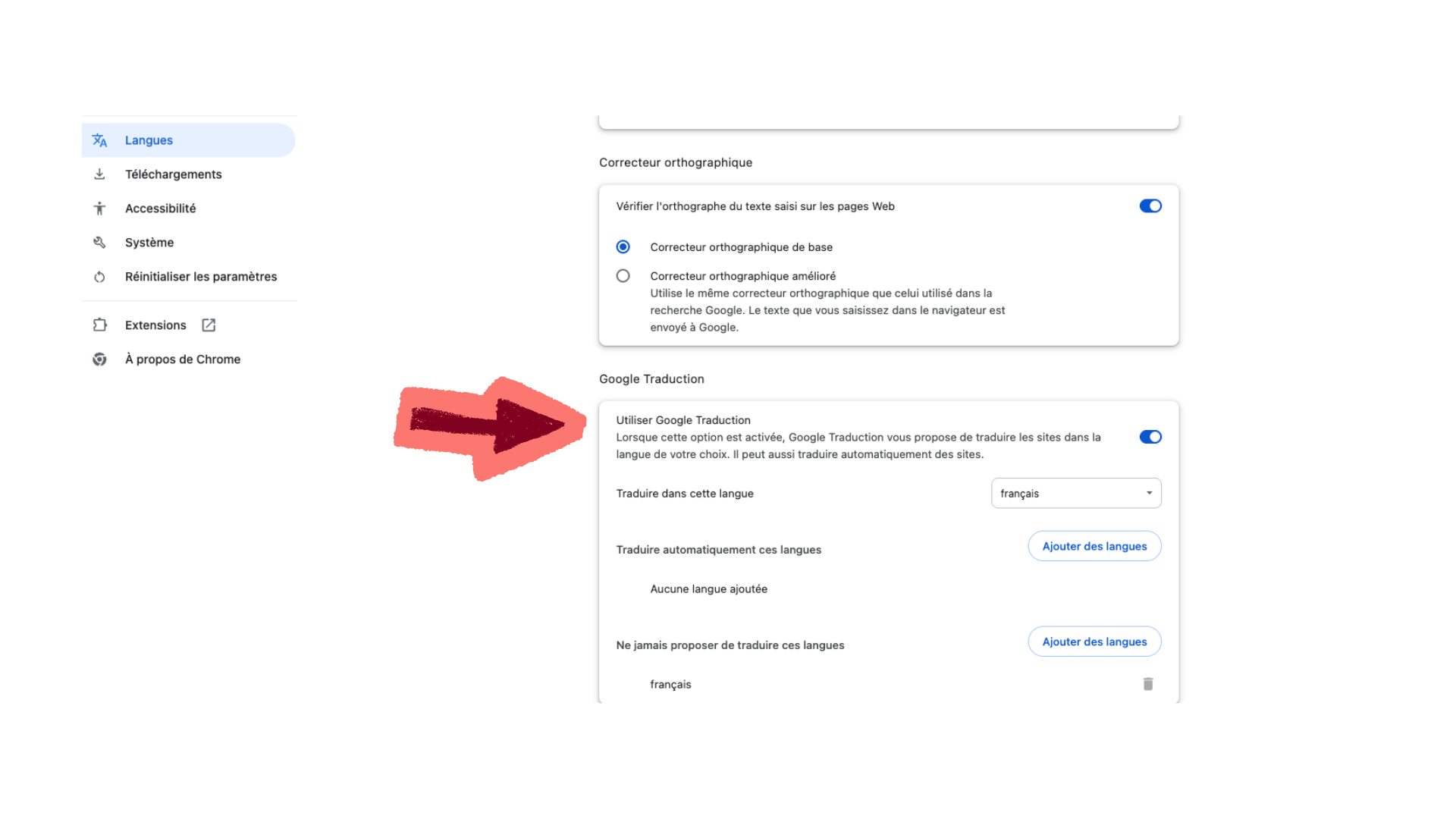Open the Accessibilité settings section
The image size is (1456, 819).
160,209
